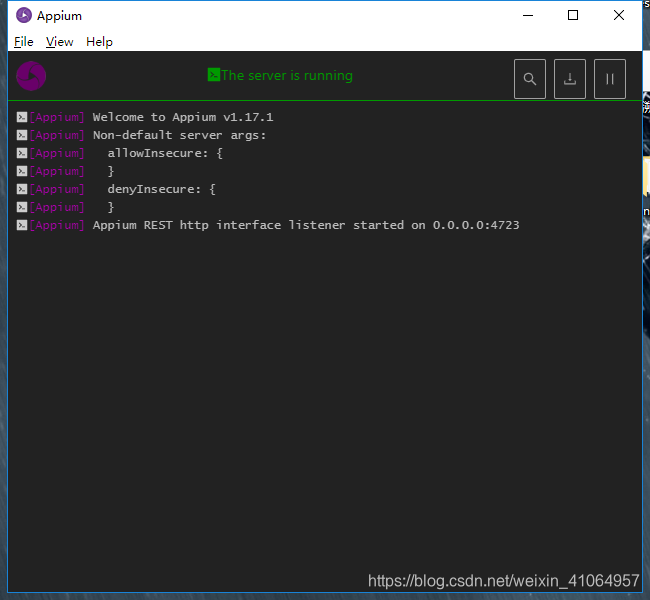Open the View menu
The height and width of the screenshot is (600, 650).
(59, 42)
